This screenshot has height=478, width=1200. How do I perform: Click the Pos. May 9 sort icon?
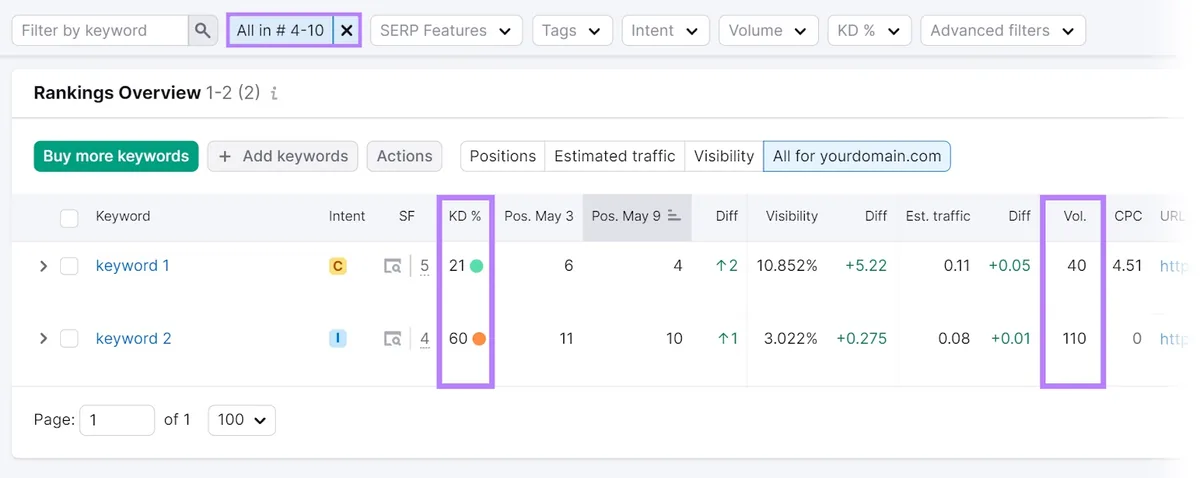[x=674, y=216]
